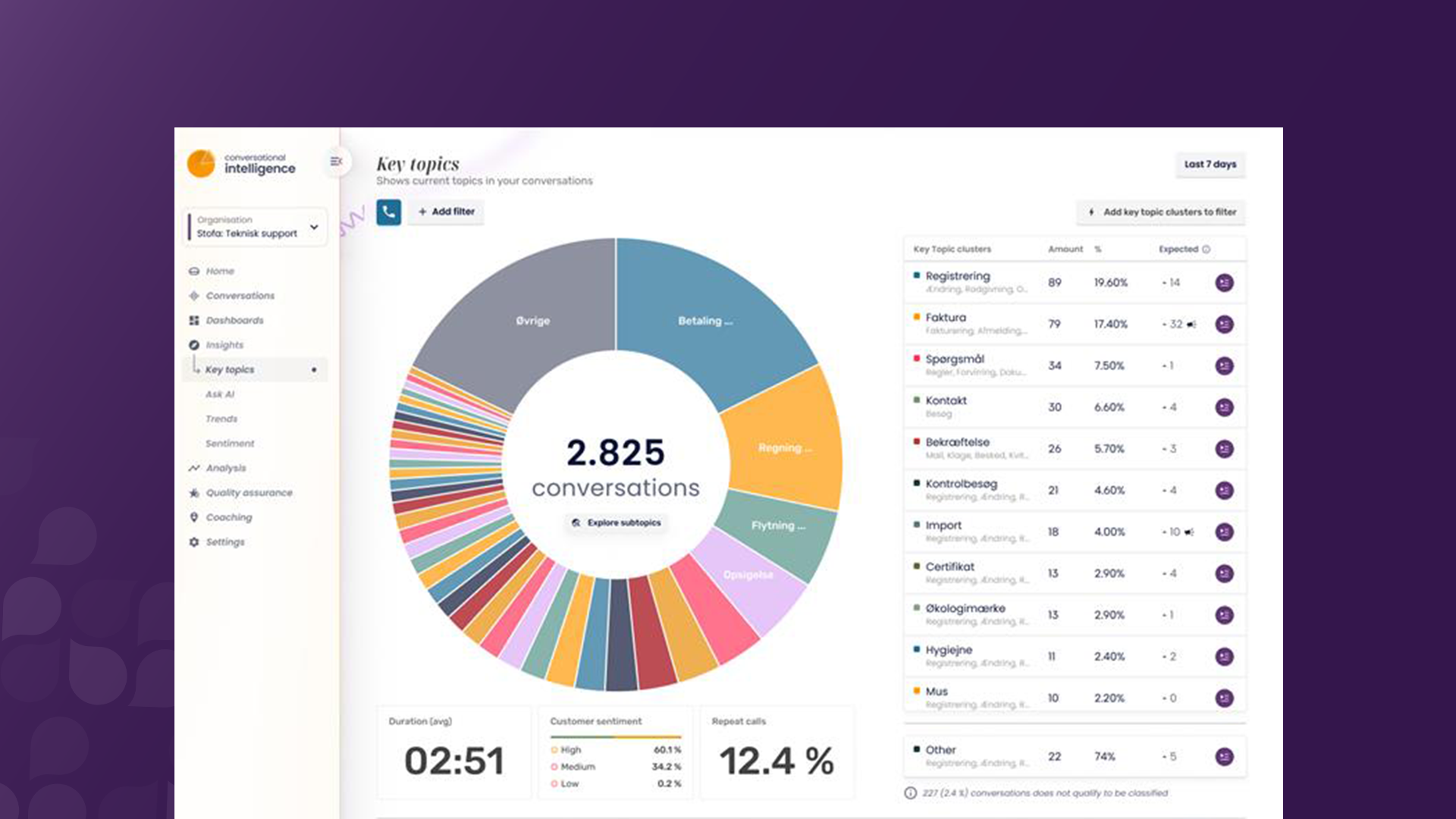This screenshot has height=819, width=1456.
Task: Click the Explore subtopics button
Action: [x=617, y=523]
